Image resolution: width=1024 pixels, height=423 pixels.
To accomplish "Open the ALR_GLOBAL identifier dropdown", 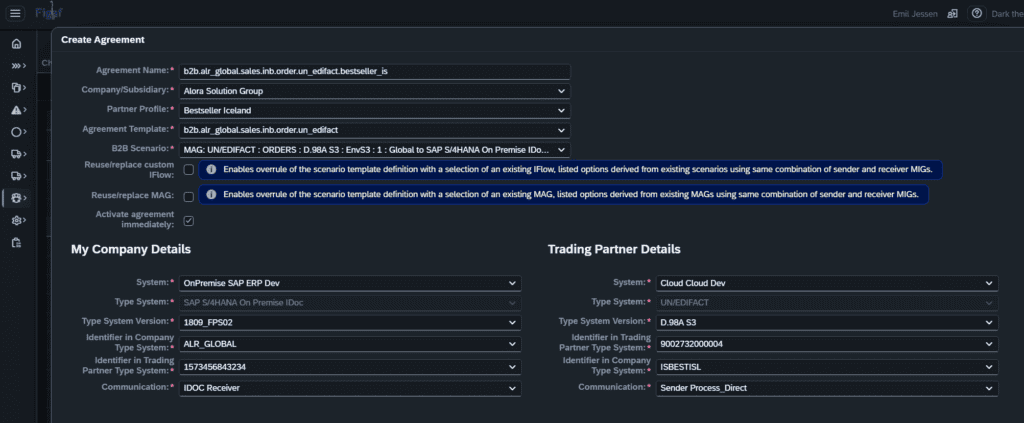I will (350, 344).
